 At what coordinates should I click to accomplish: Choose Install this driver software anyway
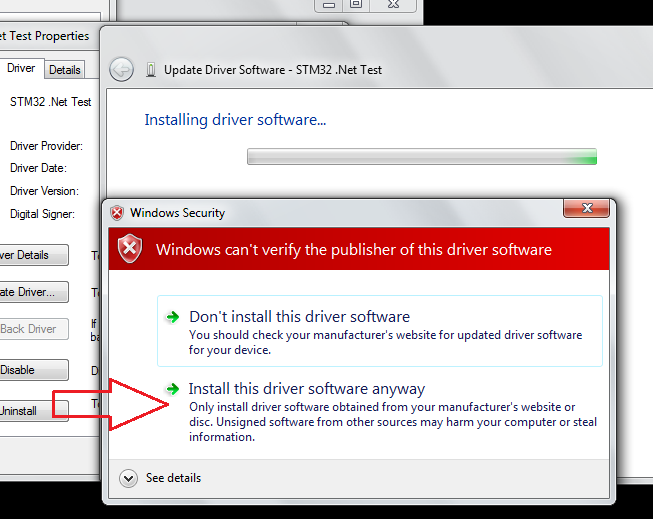(380, 412)
